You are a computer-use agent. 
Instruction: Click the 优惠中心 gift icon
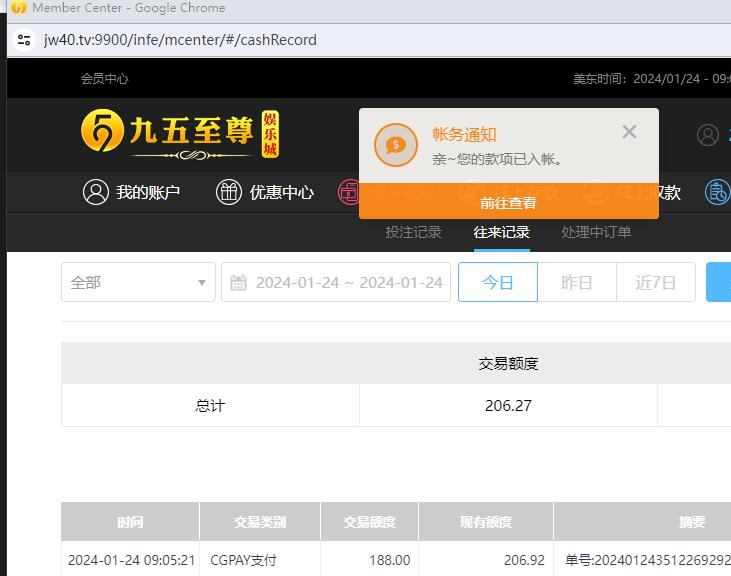point(228,192)
